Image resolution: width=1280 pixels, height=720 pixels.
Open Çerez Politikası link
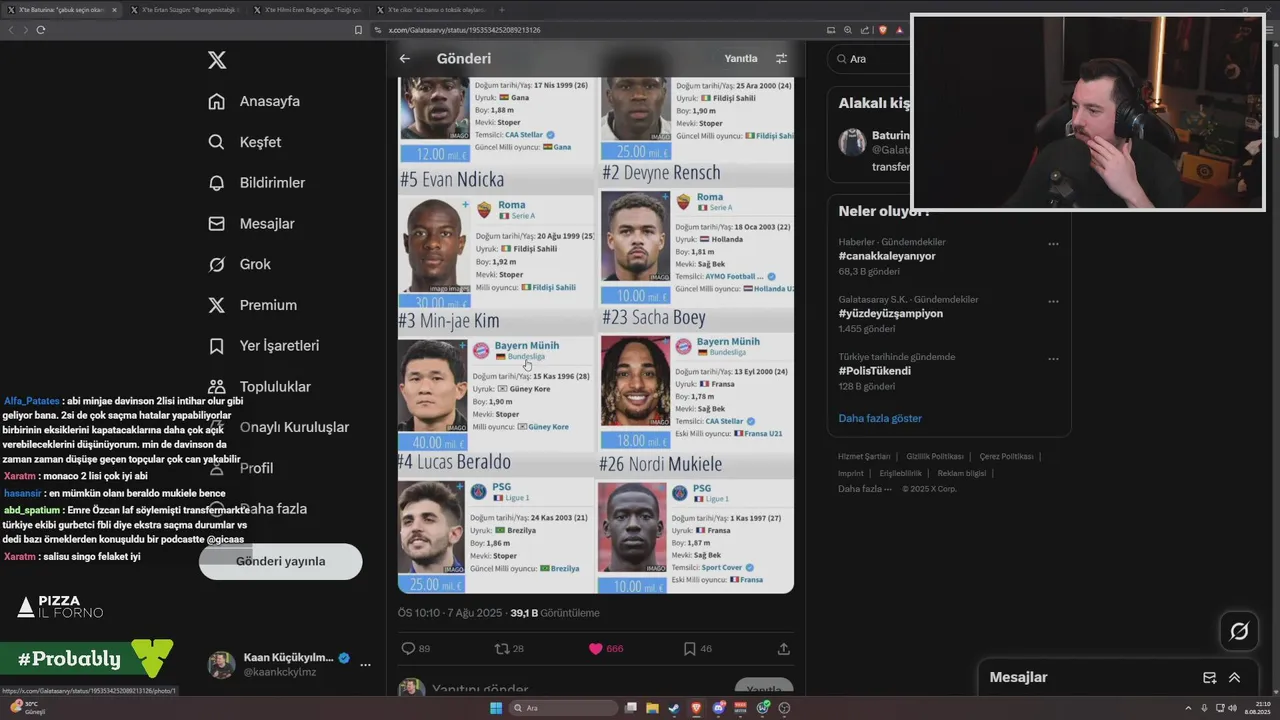tap(1006, 457)
